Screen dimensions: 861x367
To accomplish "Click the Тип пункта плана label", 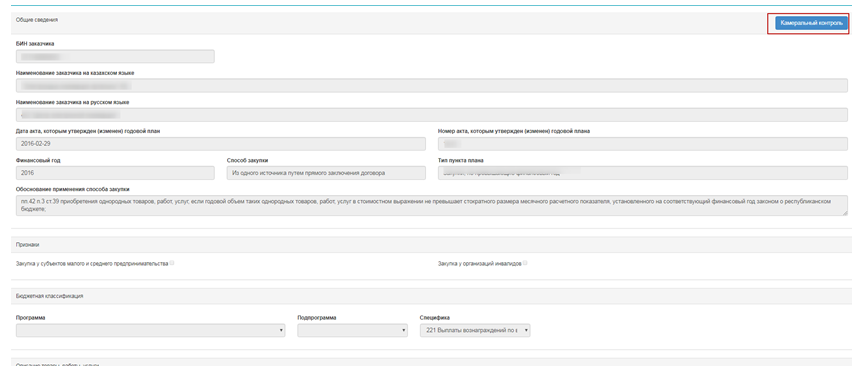I will coord(460,160).
